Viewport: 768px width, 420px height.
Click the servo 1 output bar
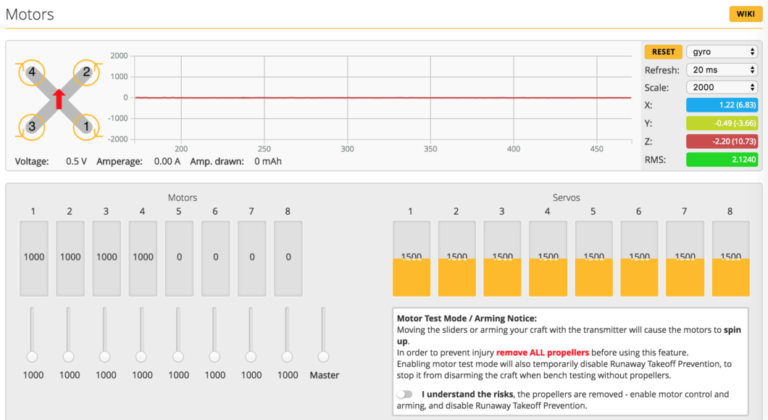point(412,258)
